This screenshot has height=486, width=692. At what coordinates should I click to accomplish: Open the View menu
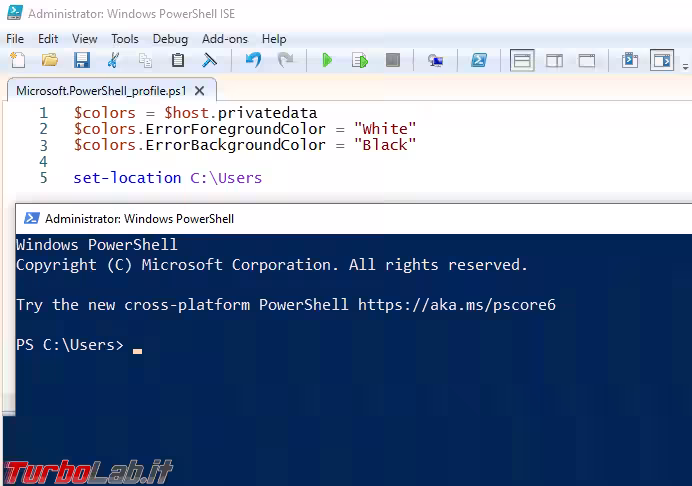click(x=84, y=39)
